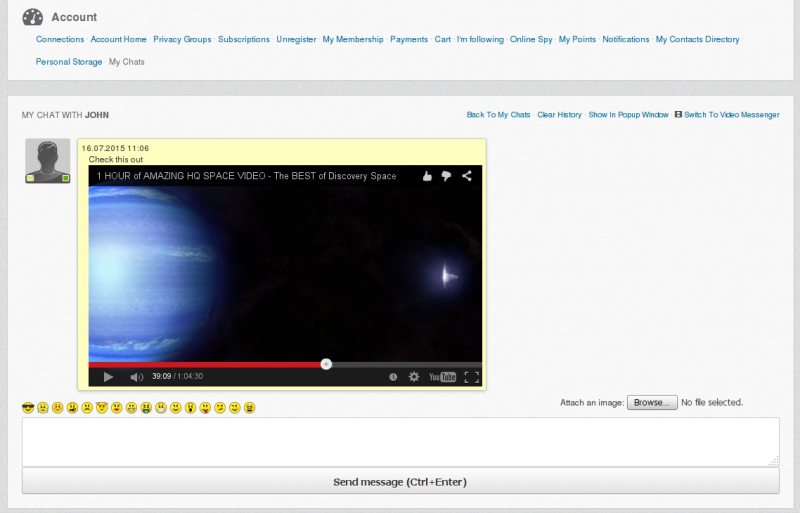This screenshot has width=800, height=513.
Task: Click the 39:09 / 1:04:30 time display
Action: click(x=177, y=376)
